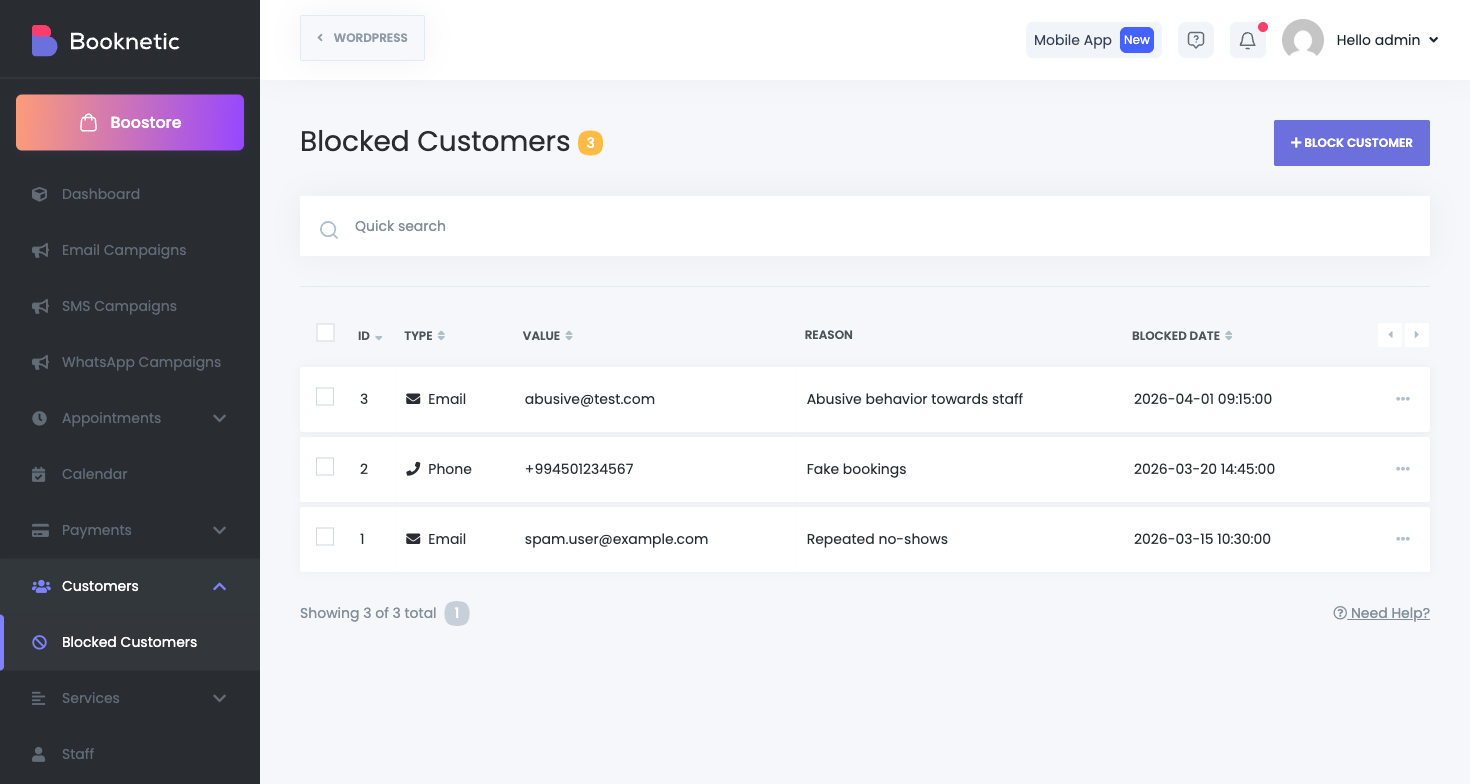Open three-dot menu for spam.user@example.com row
Viewport: 1470px width, 784px height.
pos(1402,539)
